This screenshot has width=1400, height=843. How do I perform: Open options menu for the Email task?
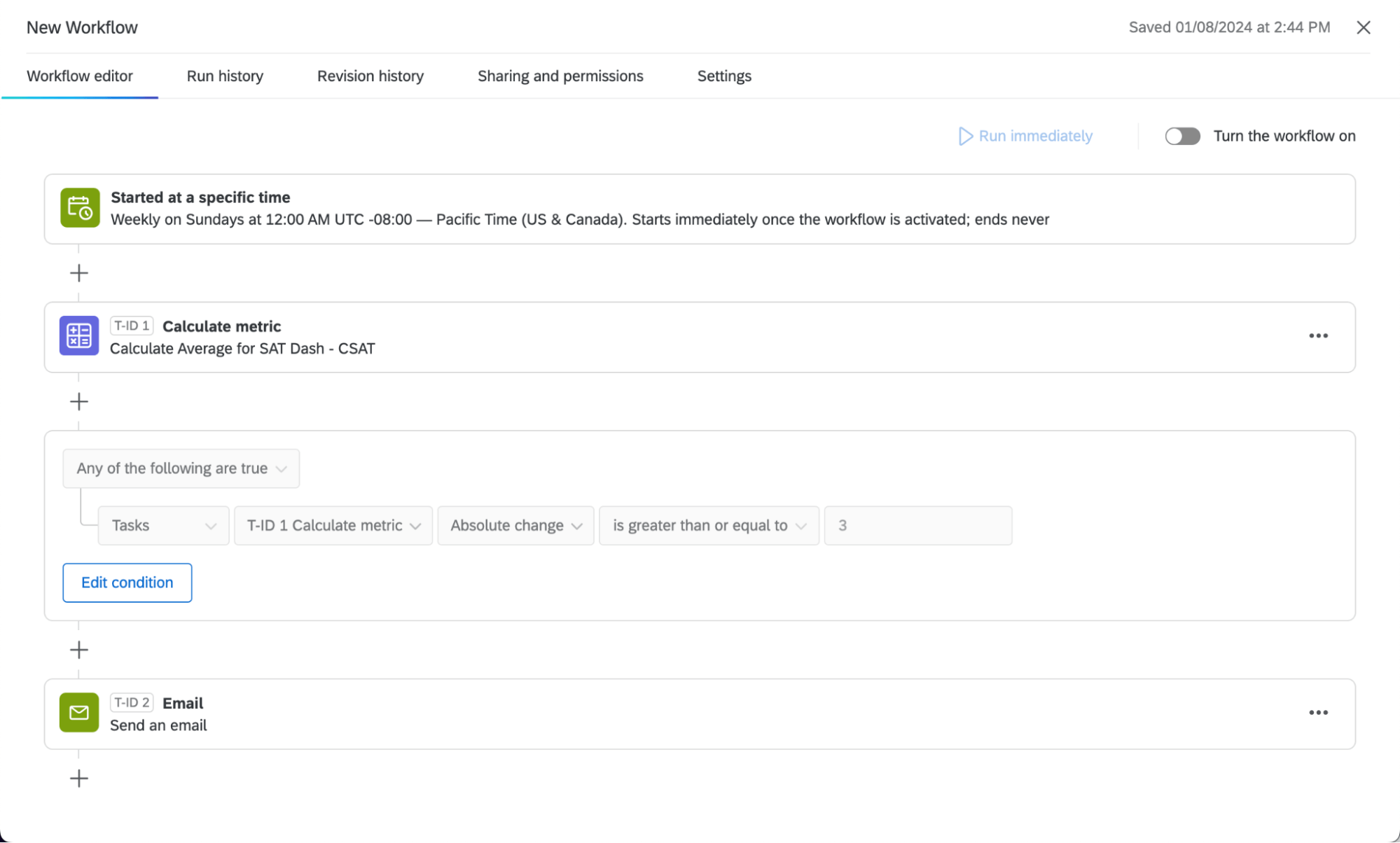tap(1318, 712)
